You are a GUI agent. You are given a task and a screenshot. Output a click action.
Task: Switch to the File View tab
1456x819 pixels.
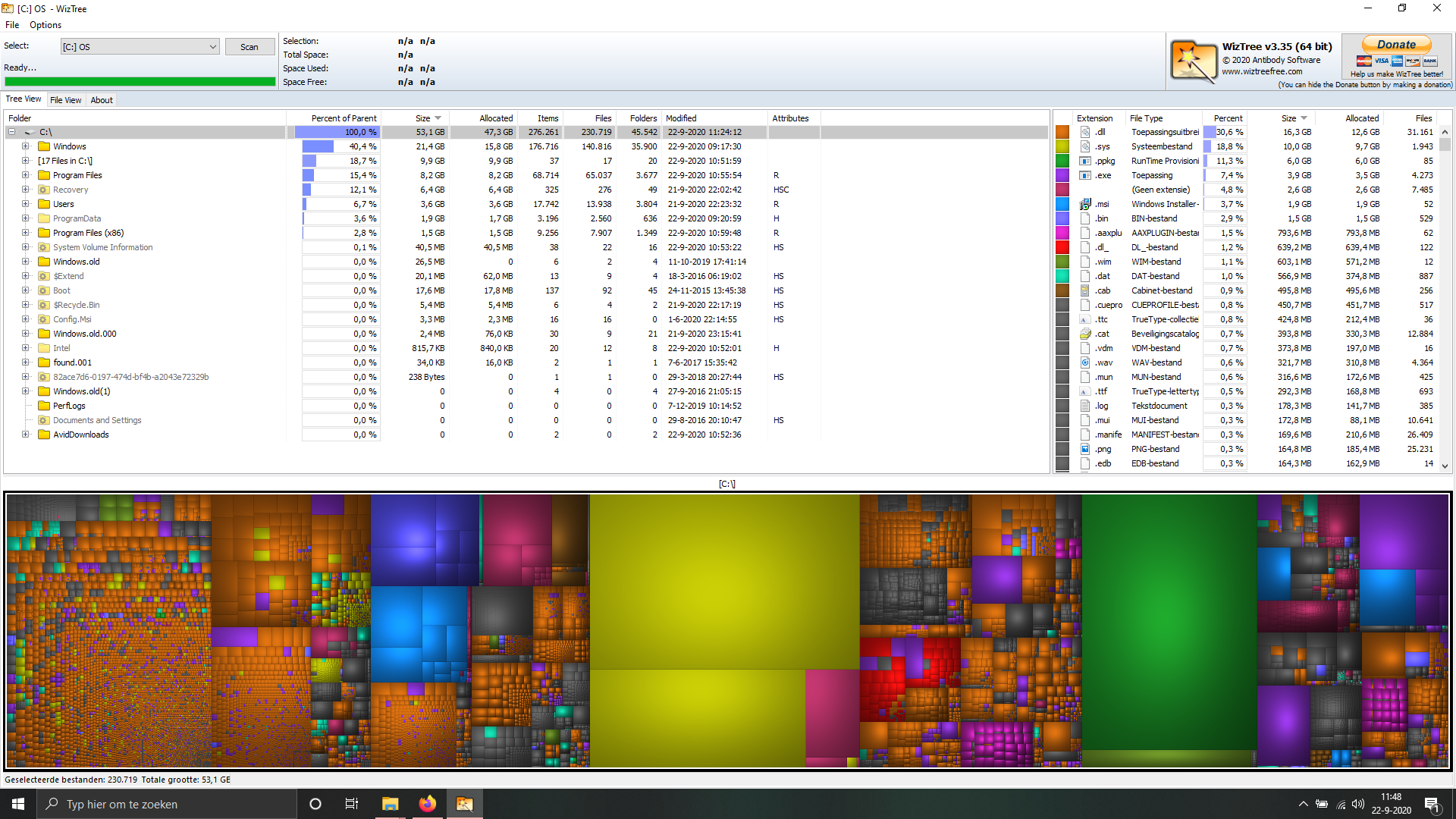[x=65, y=100]
